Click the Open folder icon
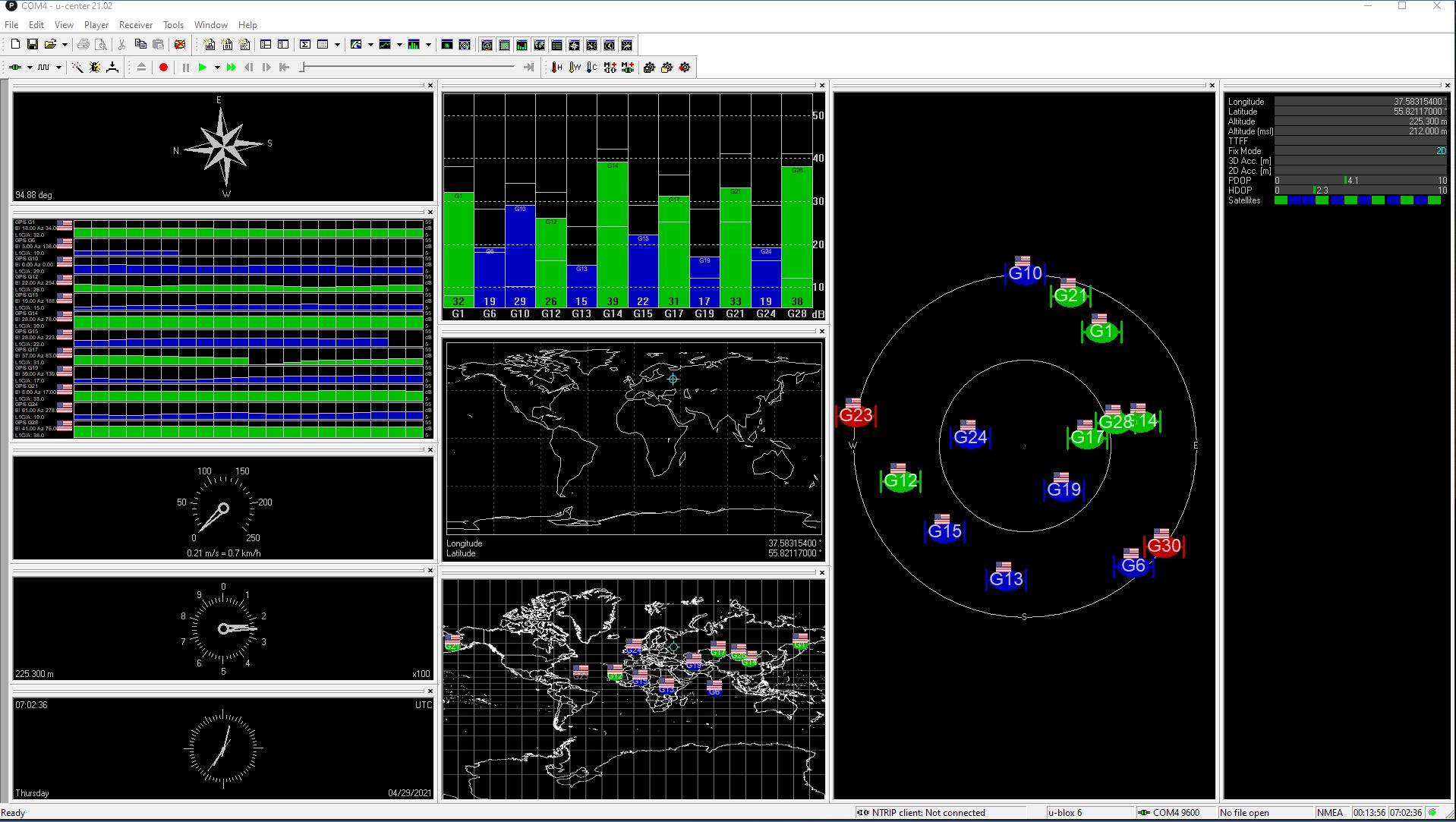This screenshot has width=1456, height=822. click(50, 45)
